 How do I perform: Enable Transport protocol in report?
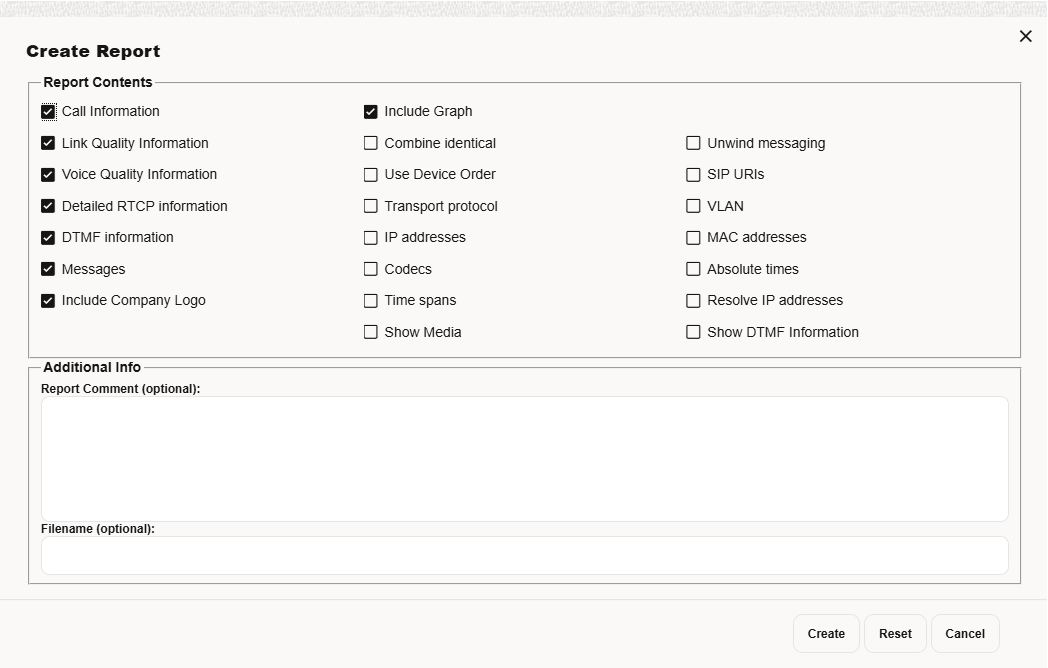point(371,206)
